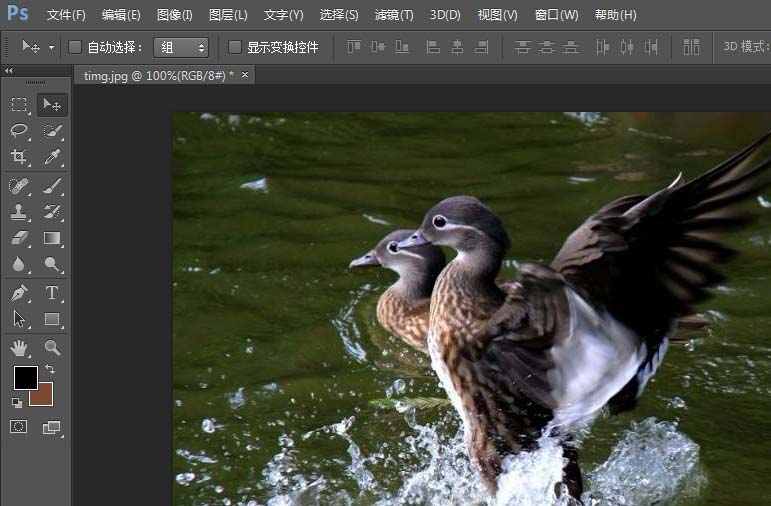Viewport: 771px width, 506px height.
Task: Select the Rectangle shape tool
Action: 52,319
